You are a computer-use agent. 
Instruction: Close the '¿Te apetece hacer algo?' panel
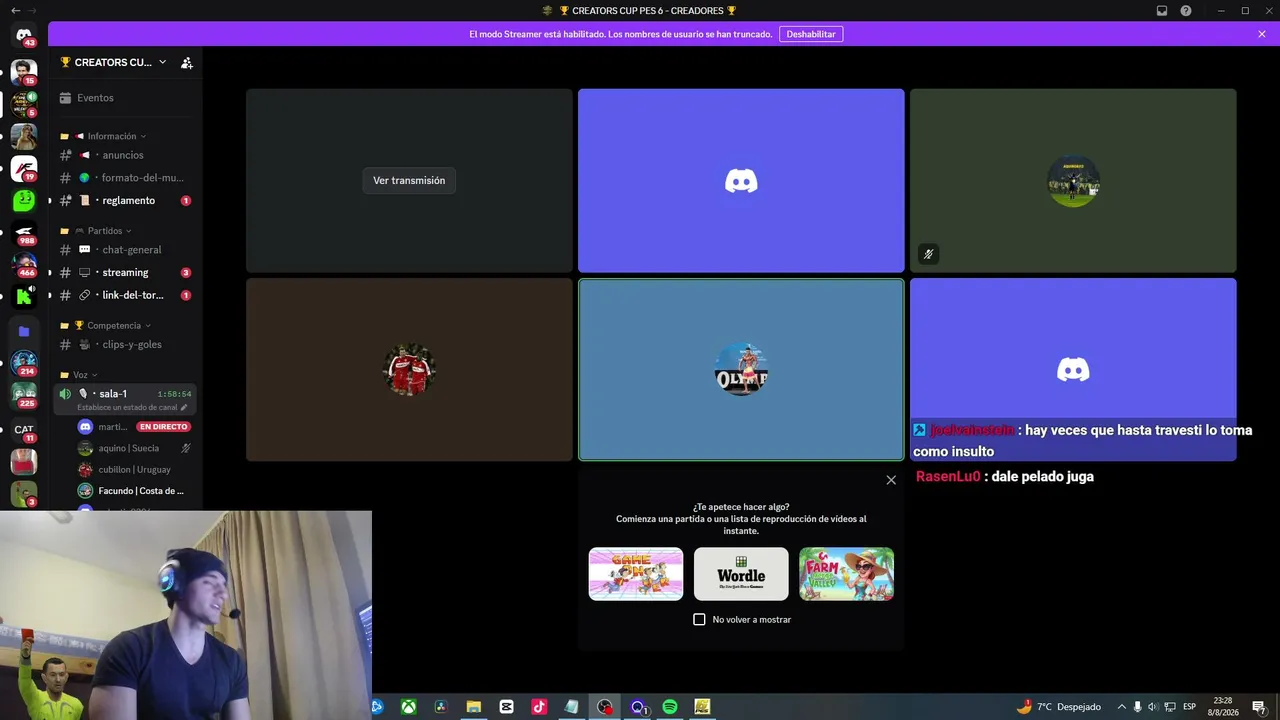[891, 480]
